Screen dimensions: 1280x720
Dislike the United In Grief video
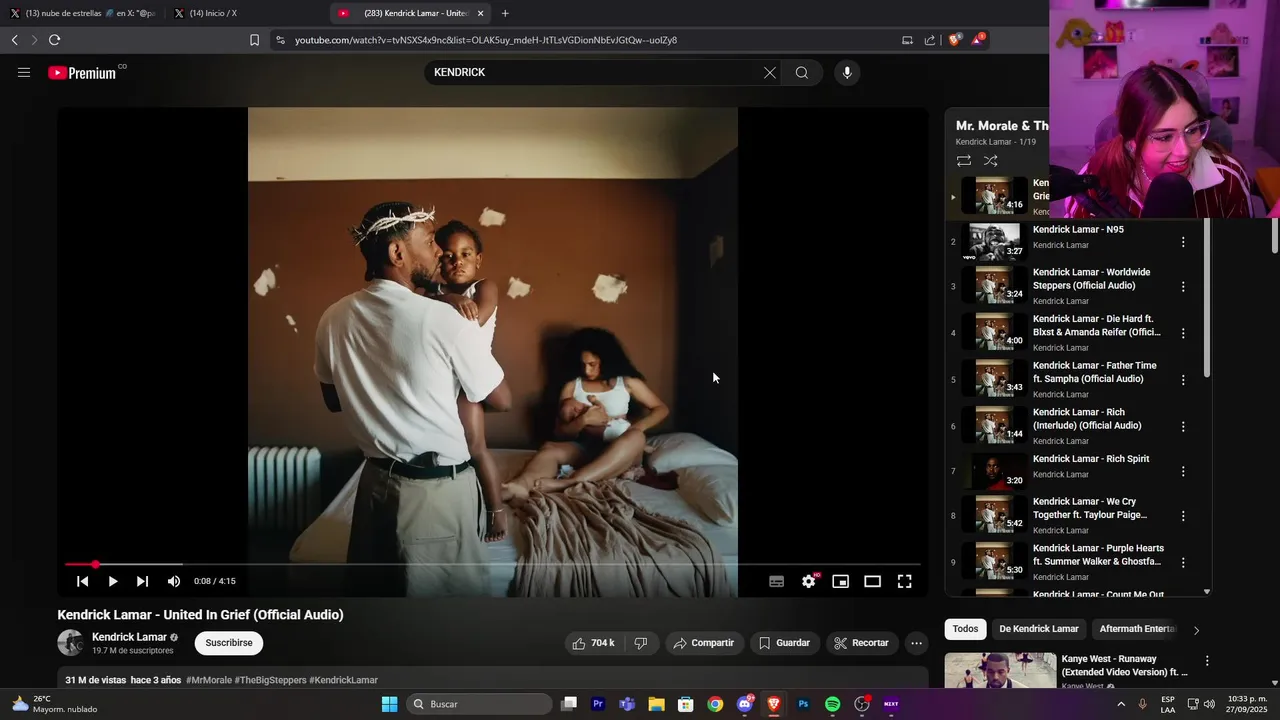click(x=641, y=643)
